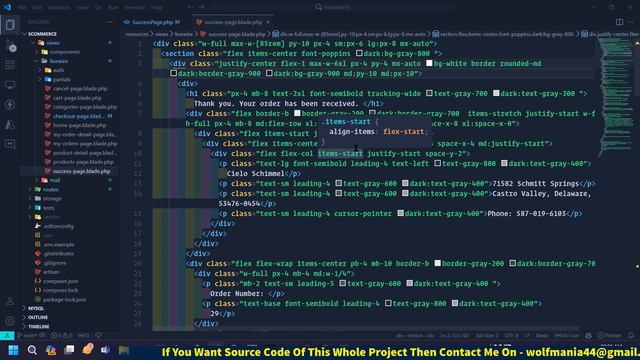Open the A-shaped activity bar icon
The width and height of the screenshot is (640, 360).
point(10,124)
